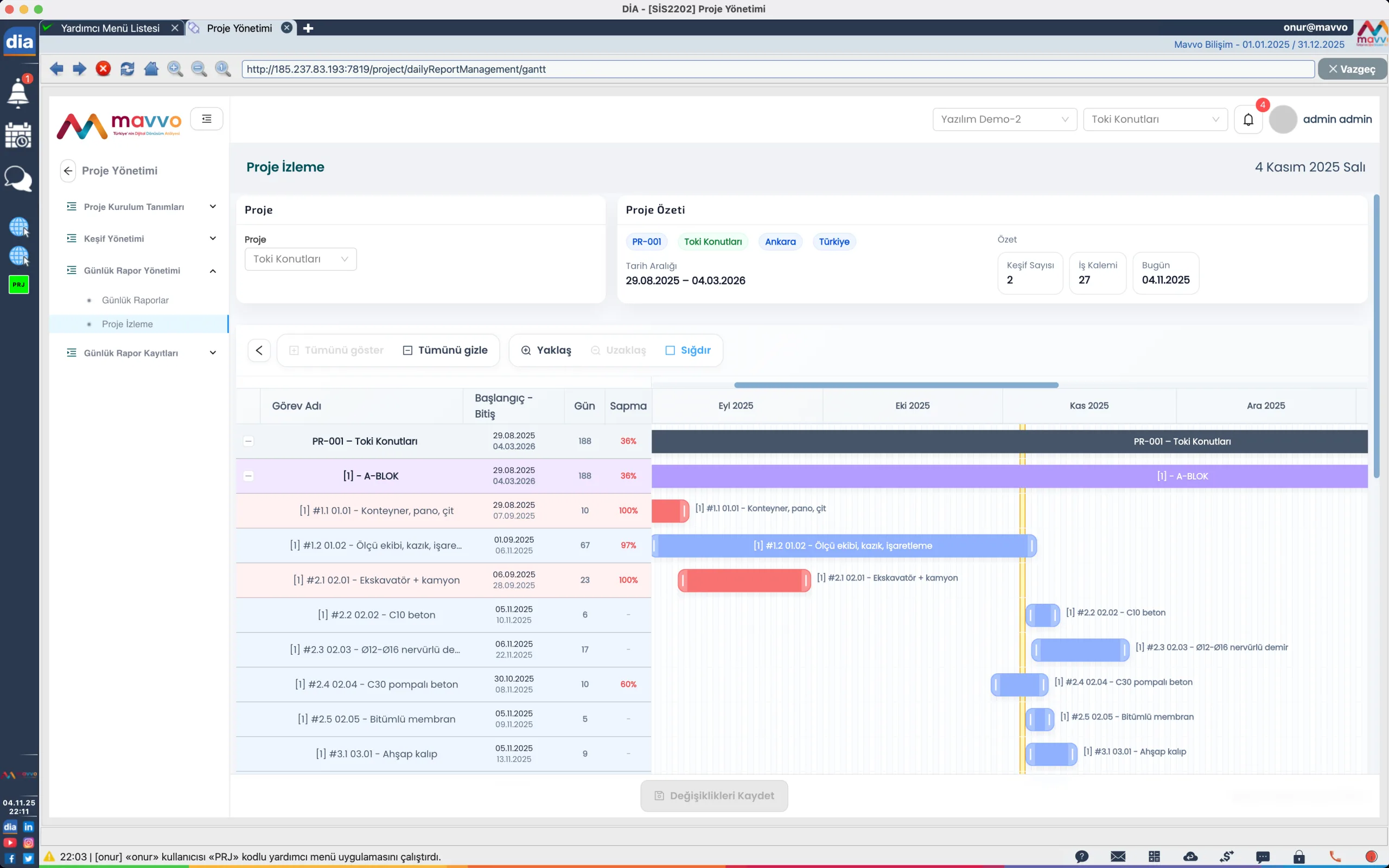This screenshot has width=1389, height=868.
Task: Open the Yazılım Demo-2 dropdown
Action: coord(1004,119)
